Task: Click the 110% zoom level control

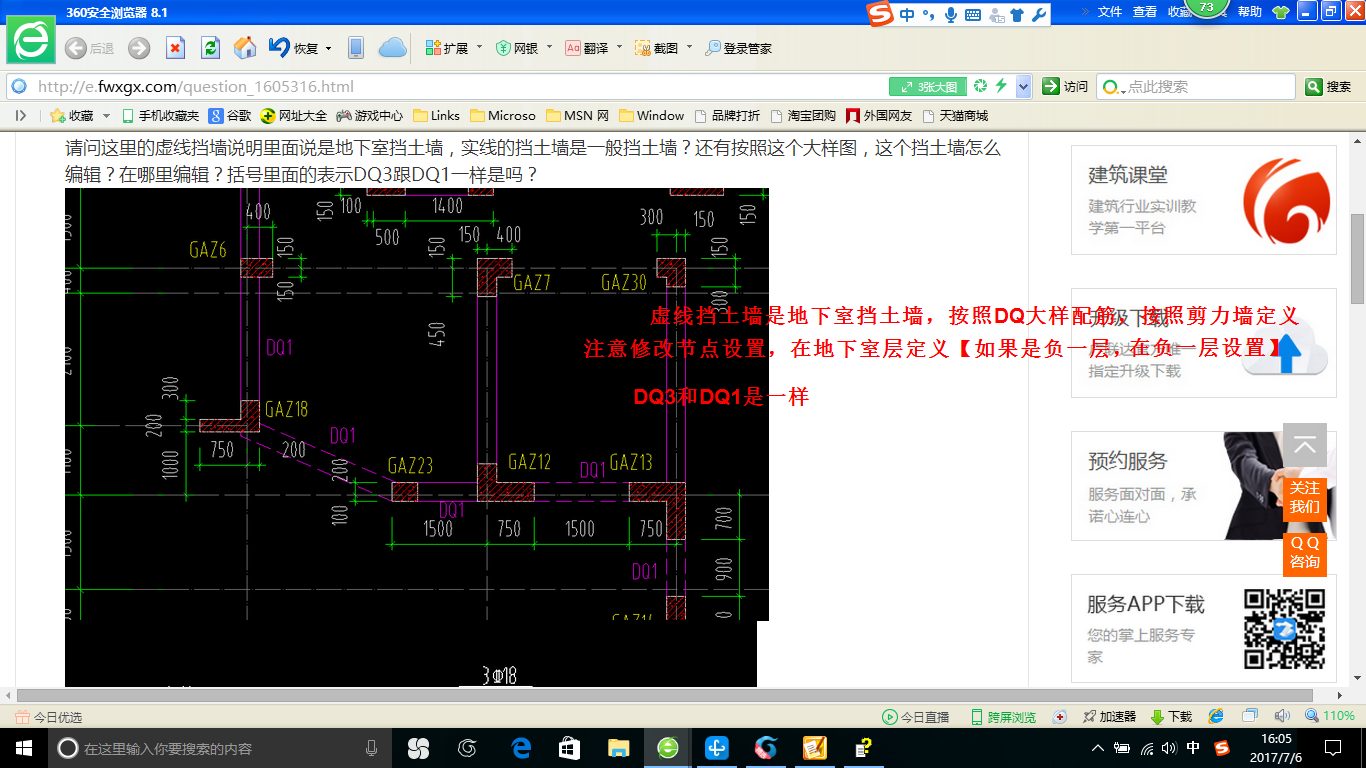Action: point(1330,716)
